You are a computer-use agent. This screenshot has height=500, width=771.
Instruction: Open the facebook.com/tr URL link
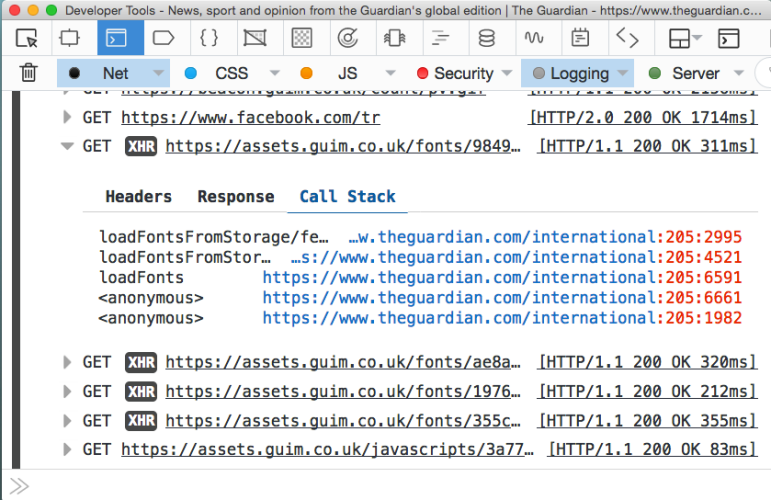[x=251, y=118]
